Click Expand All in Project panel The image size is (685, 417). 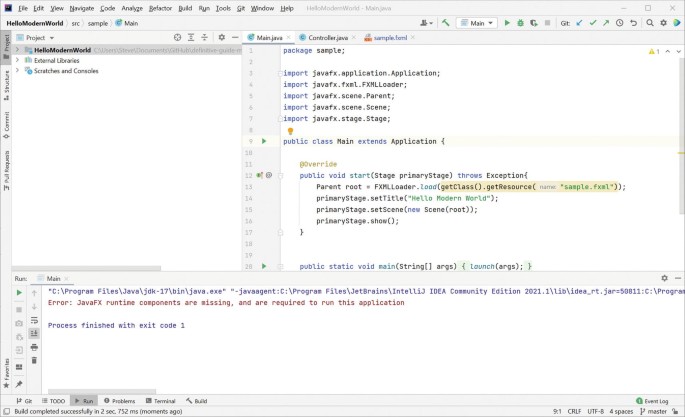pyautogui.click(x=191, y=38)
